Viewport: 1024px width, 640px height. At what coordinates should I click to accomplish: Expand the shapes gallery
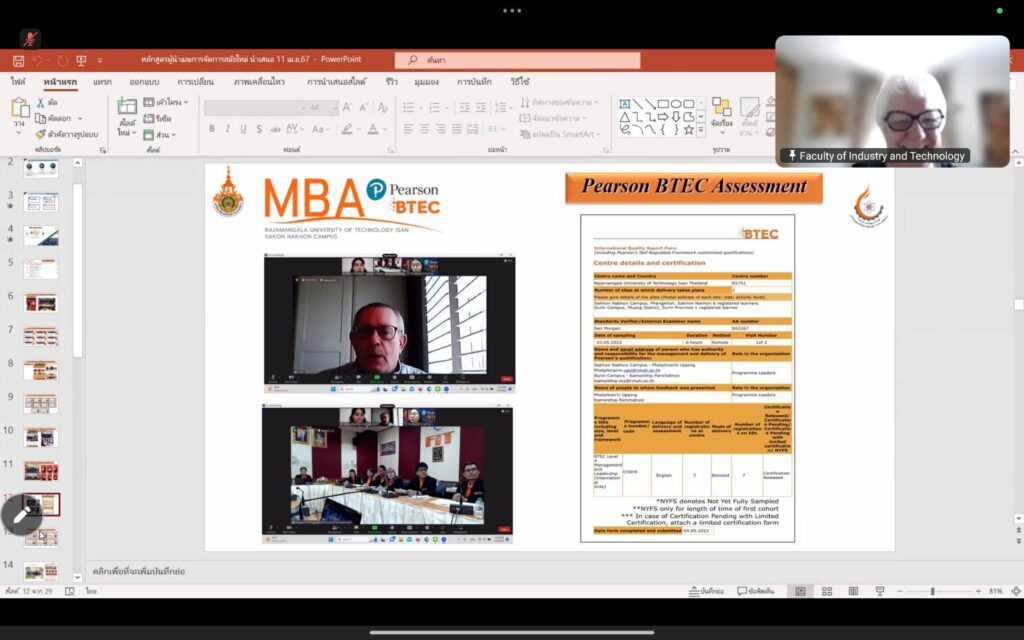[700, 130]
